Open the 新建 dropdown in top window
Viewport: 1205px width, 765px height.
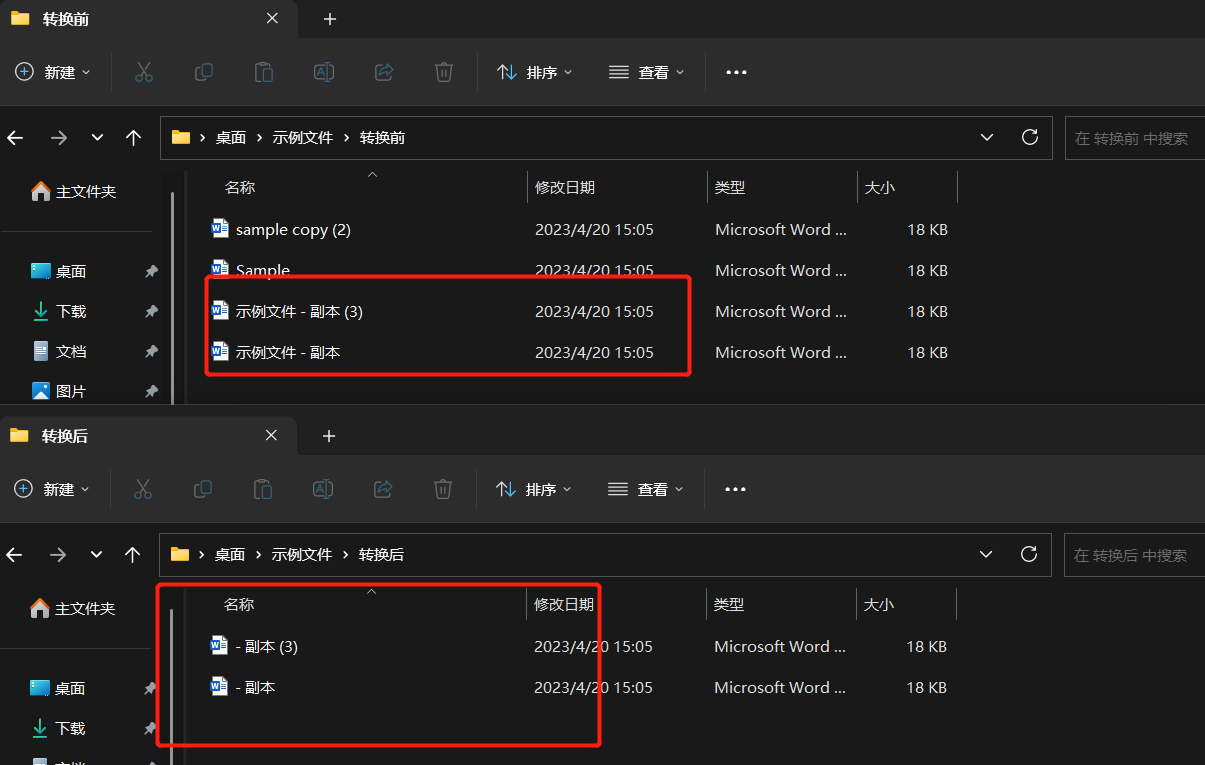click(x=54, y=72)
